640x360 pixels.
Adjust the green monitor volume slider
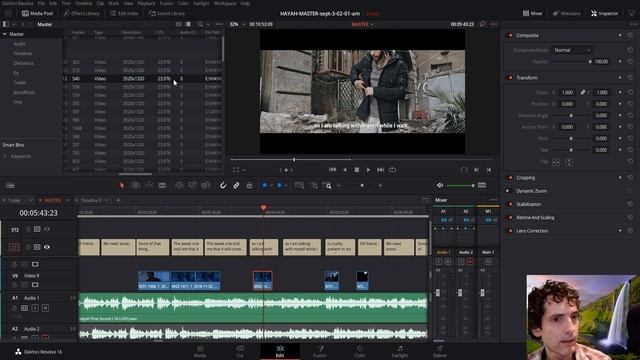pos(460,186)
